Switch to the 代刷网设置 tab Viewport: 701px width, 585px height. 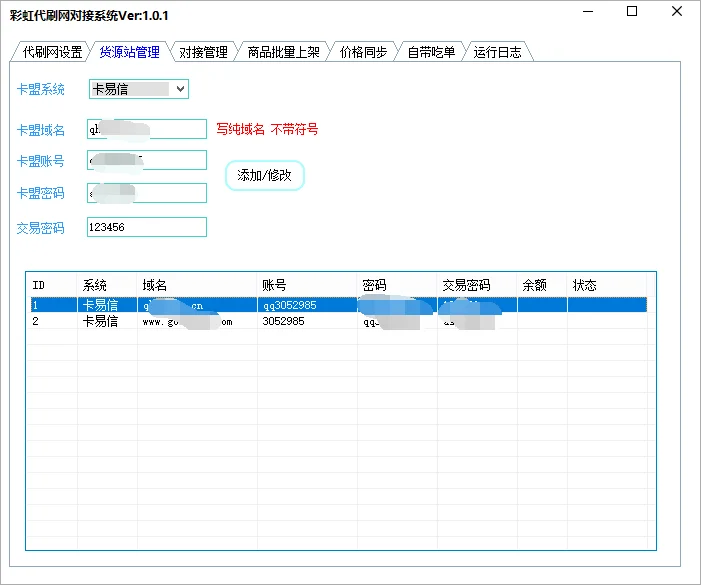[x=52, y=52]
